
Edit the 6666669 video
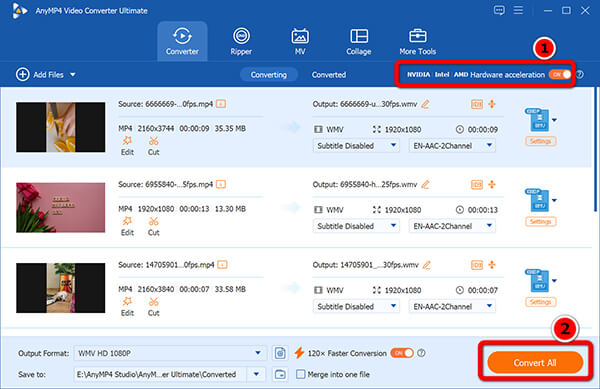(x=127, y=146)
